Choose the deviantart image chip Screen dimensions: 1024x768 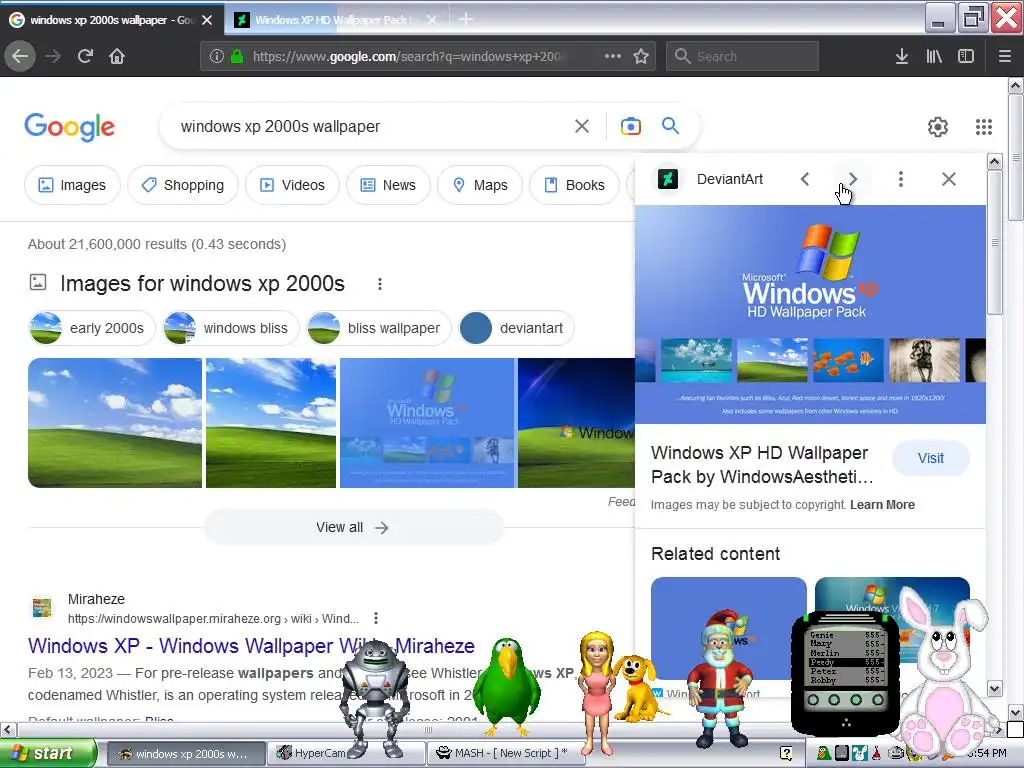pyautogui.click(x=516, y=328)
